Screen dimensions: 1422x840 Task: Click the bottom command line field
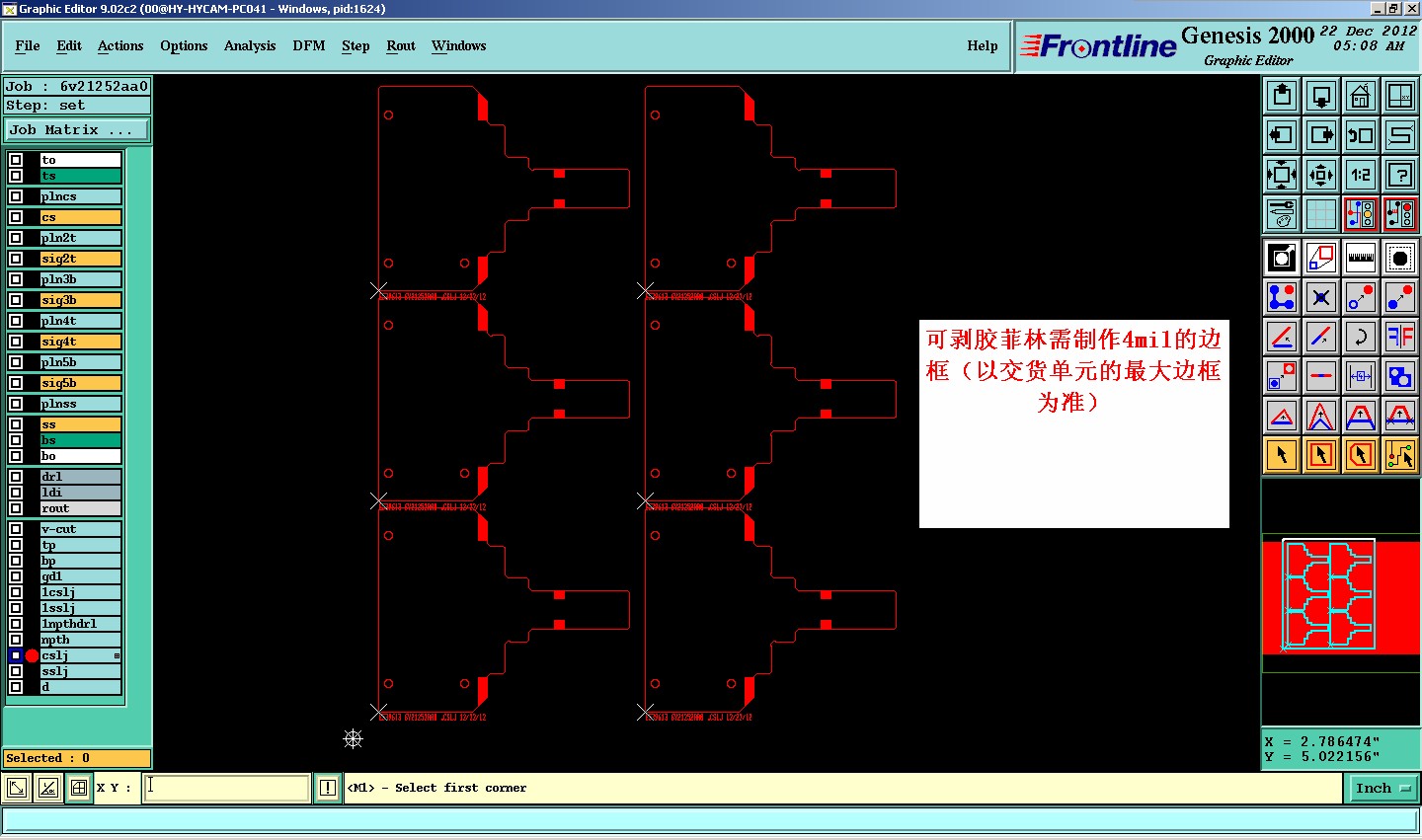pos(710,820)
